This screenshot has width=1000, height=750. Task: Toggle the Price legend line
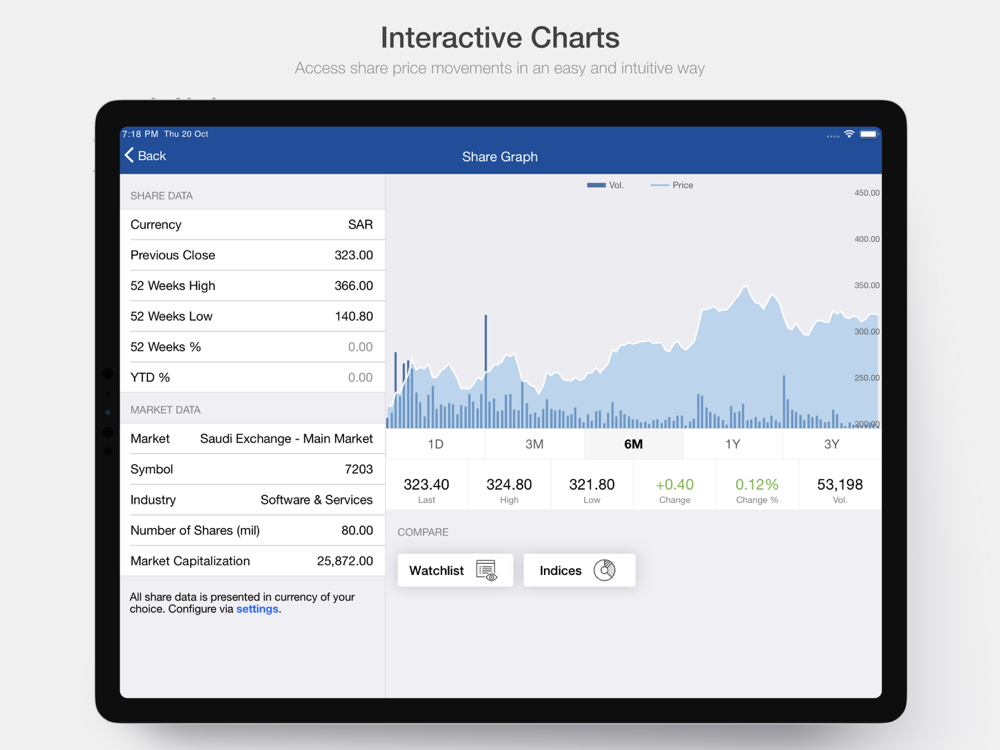[659, 185]
